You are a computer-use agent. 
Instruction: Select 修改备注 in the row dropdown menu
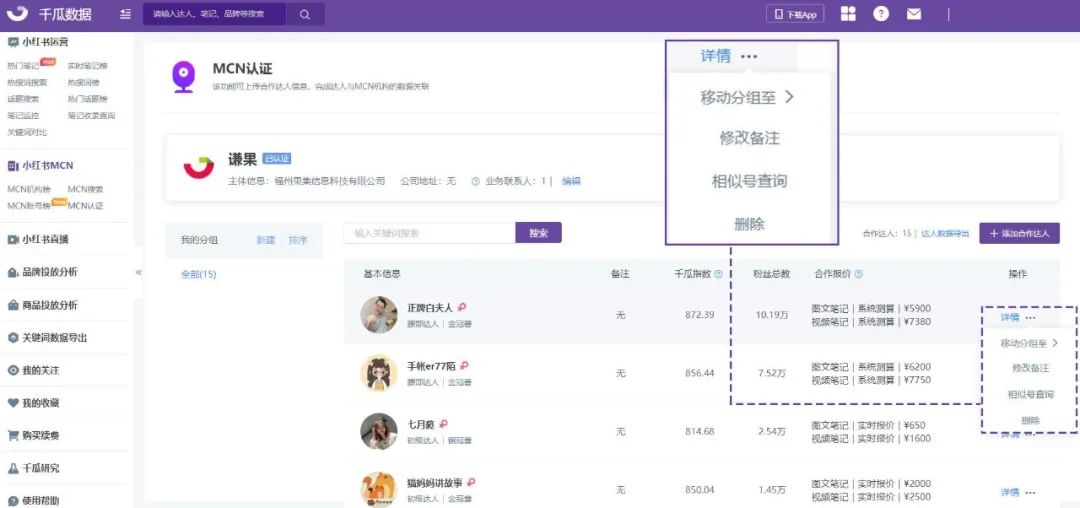pos(1030,368)
